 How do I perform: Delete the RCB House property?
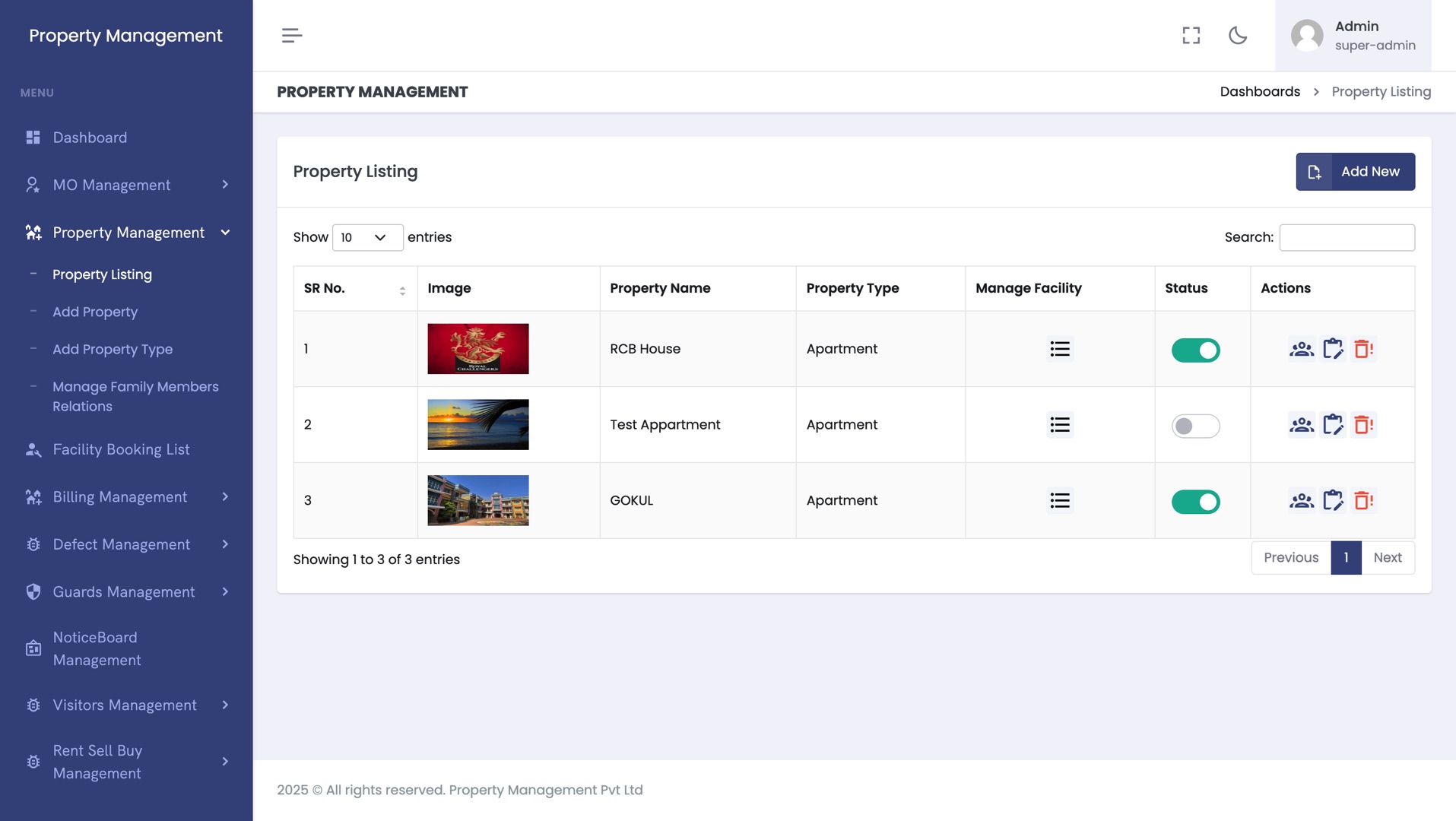click(x=1363, y=349)
